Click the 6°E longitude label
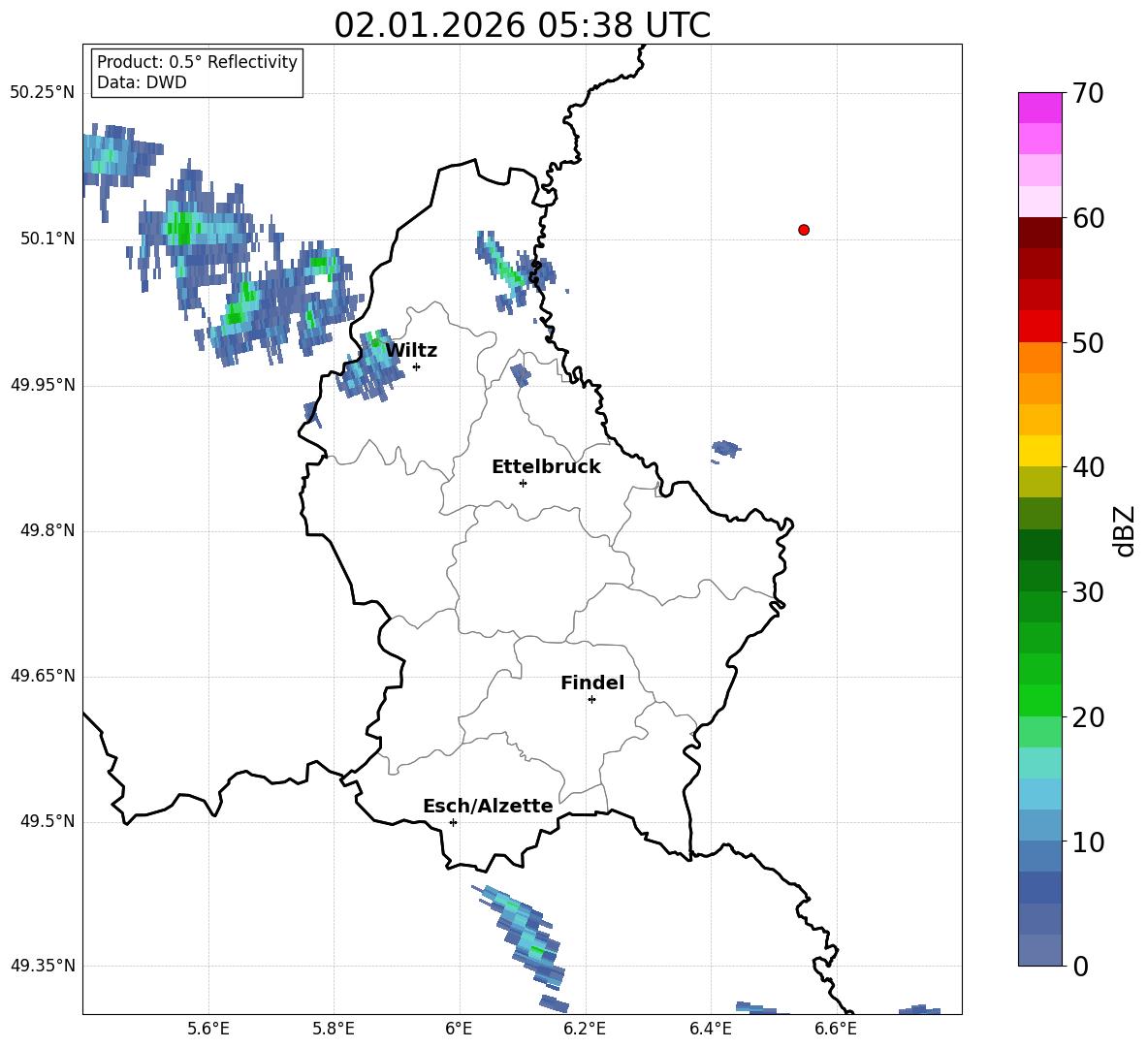 point(459,1029)
